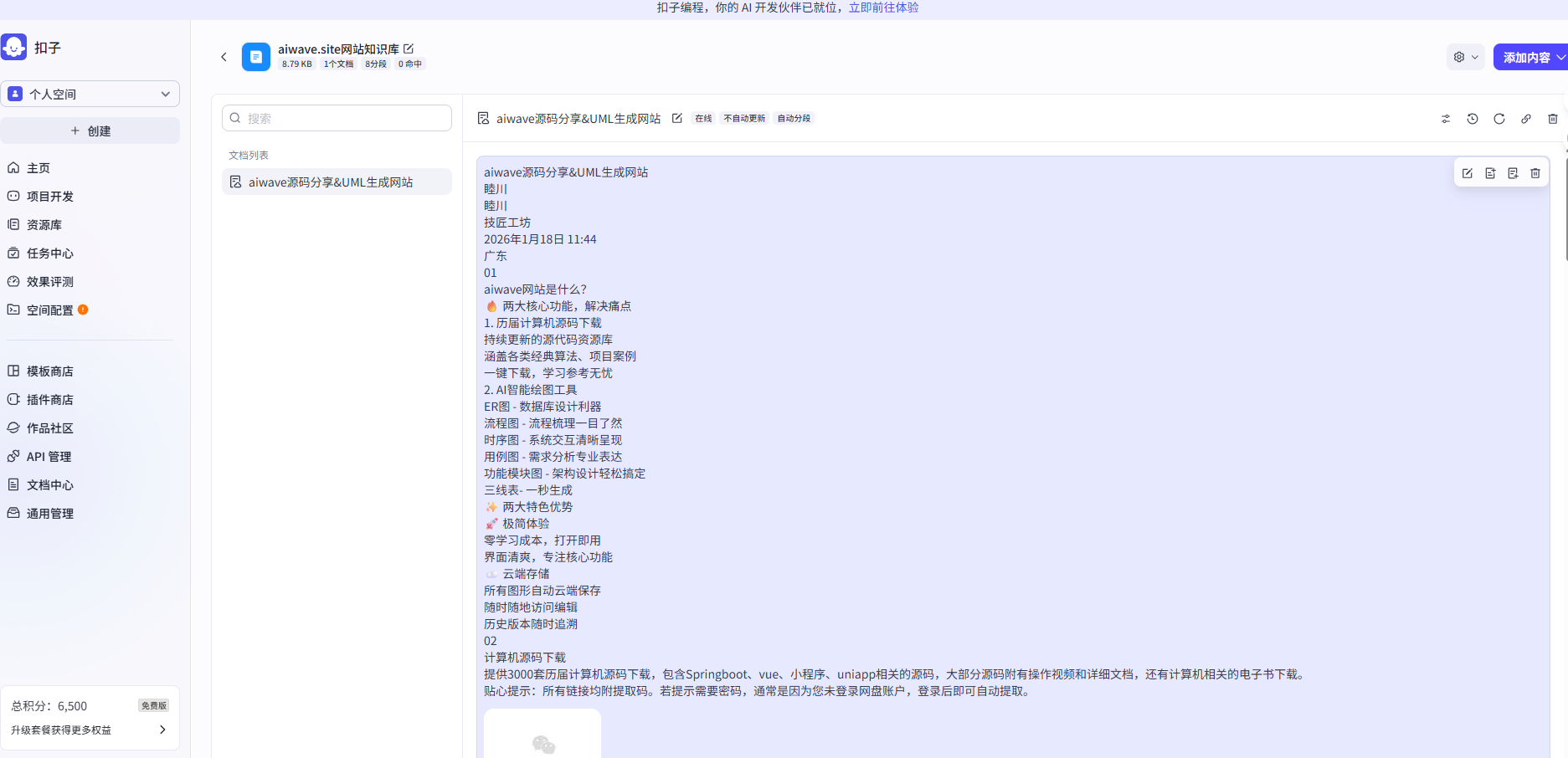Follow the 立即前往体验 link
This screenshot has height=758, width=1568.
point(883,8)
